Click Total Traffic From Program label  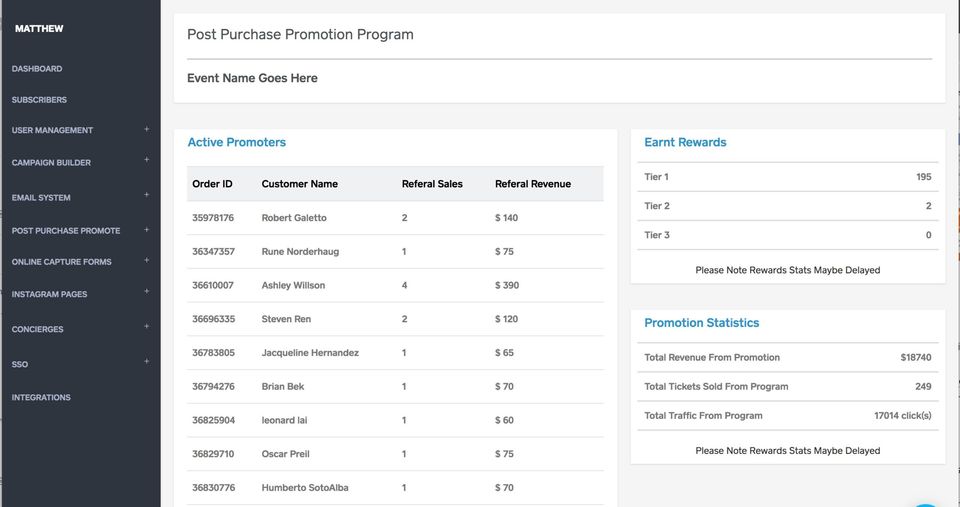pyautogui.click(x=703, y=415)
